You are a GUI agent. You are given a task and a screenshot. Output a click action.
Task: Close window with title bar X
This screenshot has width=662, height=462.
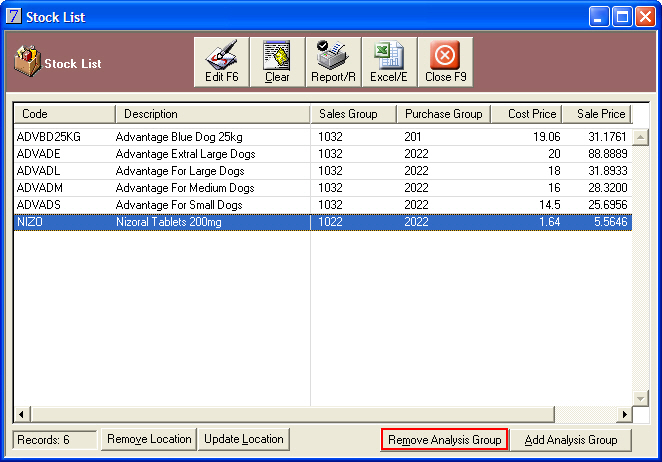coord(646,17)
